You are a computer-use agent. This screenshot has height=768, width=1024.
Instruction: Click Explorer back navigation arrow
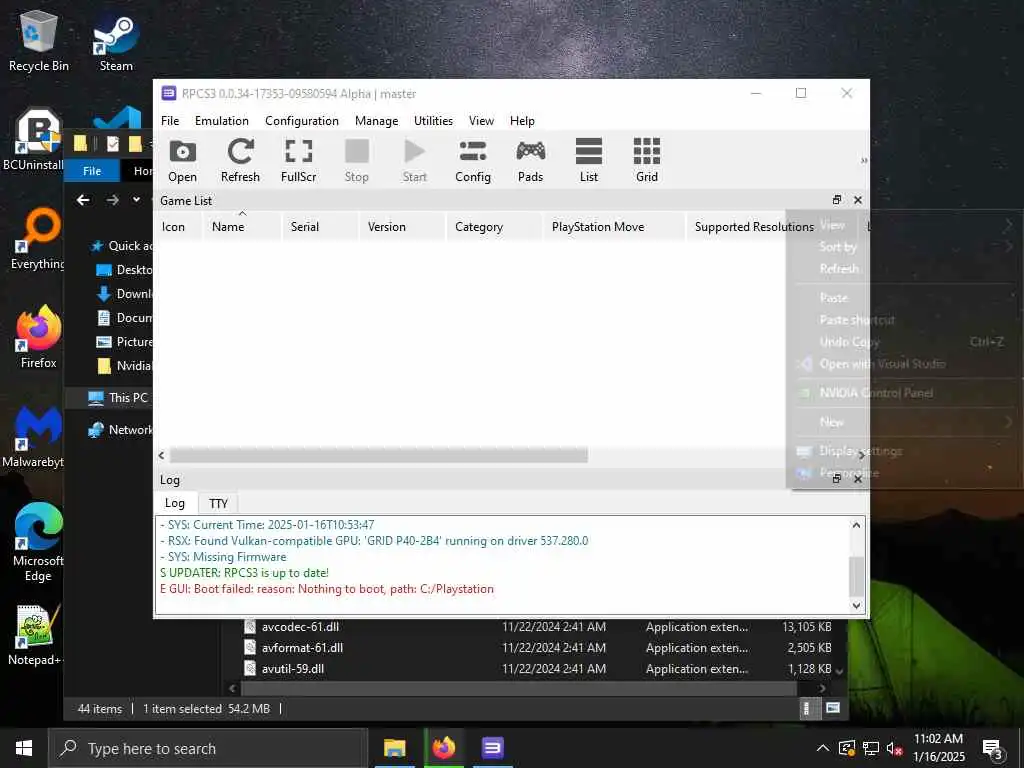(x=83, y=200)
